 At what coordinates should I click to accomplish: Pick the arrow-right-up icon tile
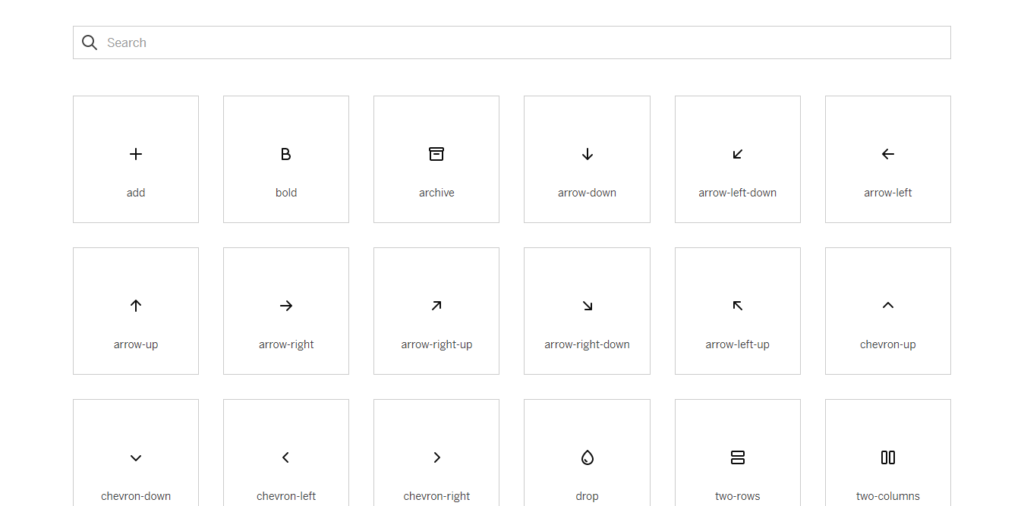pyautogui.click(x=436, y=311)
